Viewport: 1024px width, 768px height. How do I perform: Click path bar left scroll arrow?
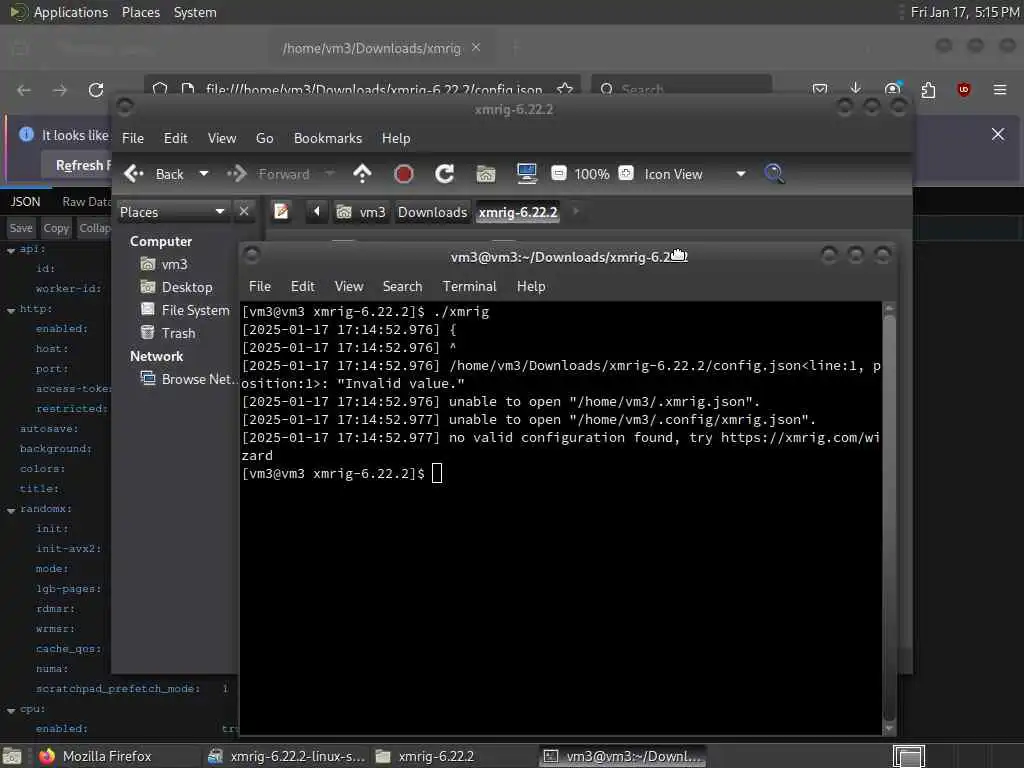(317, 212)
